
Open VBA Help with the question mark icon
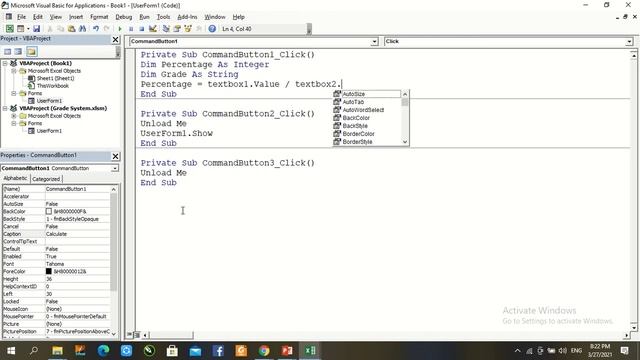tap(212, 29)
